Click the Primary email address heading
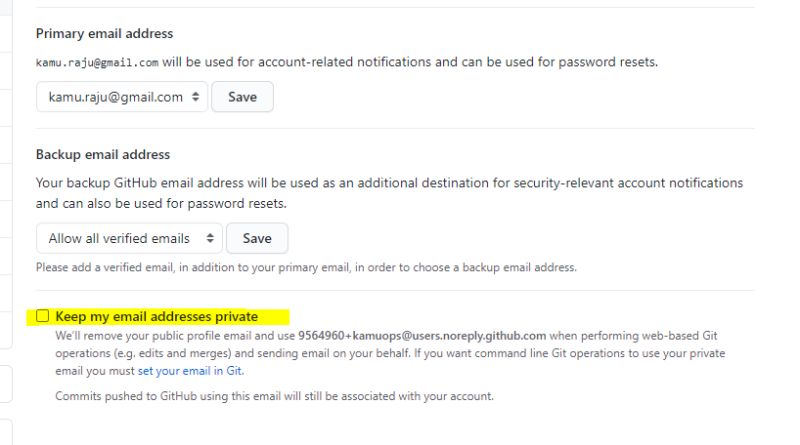 tap(105, 34)
